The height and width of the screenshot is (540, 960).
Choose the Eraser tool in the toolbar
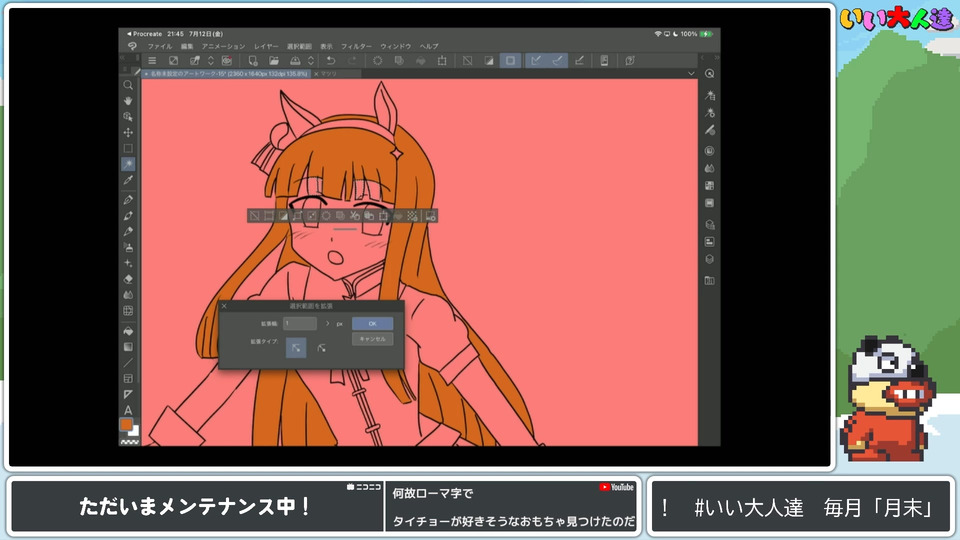128,279
